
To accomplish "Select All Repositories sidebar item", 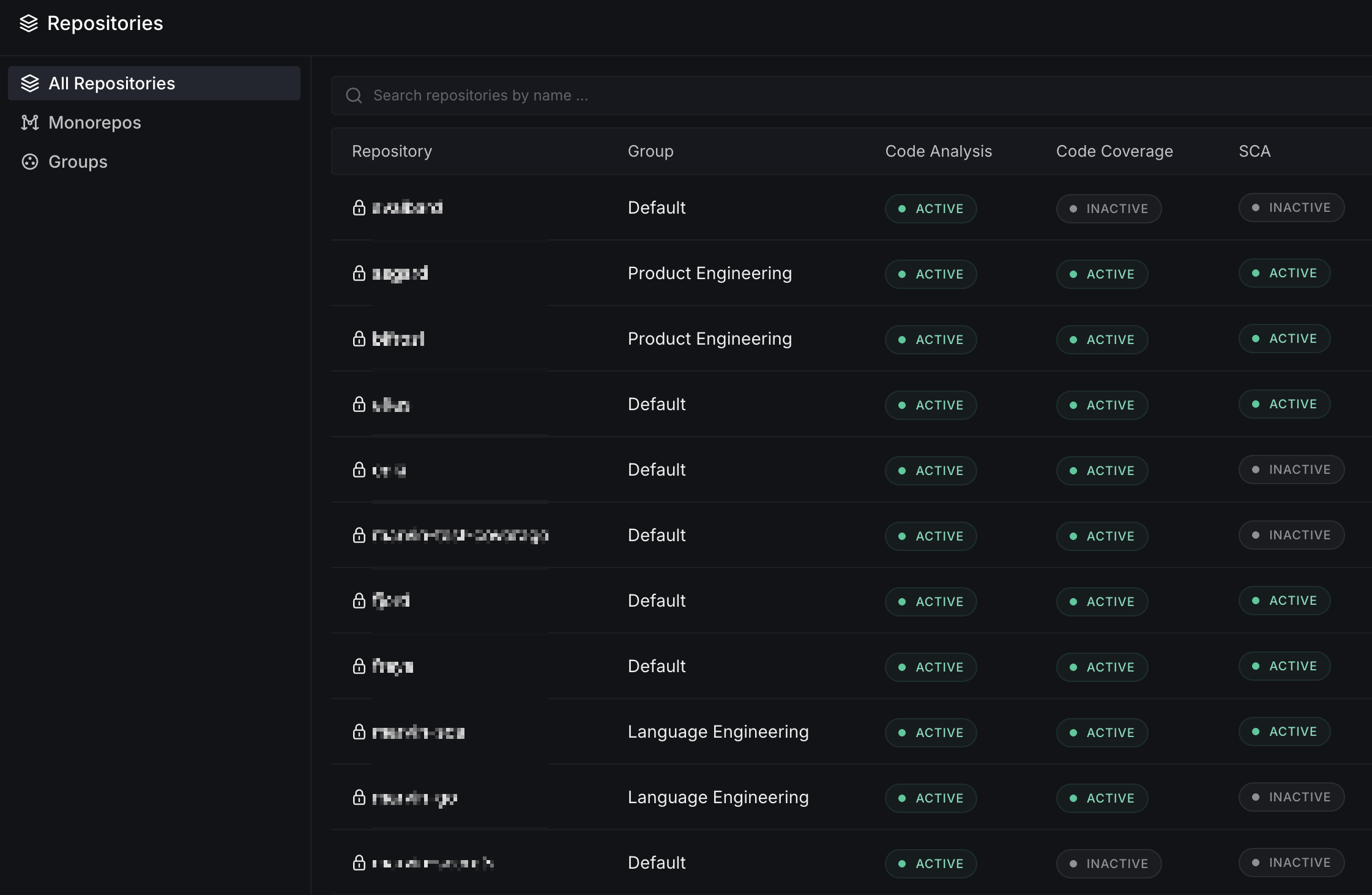I will 112,83.
